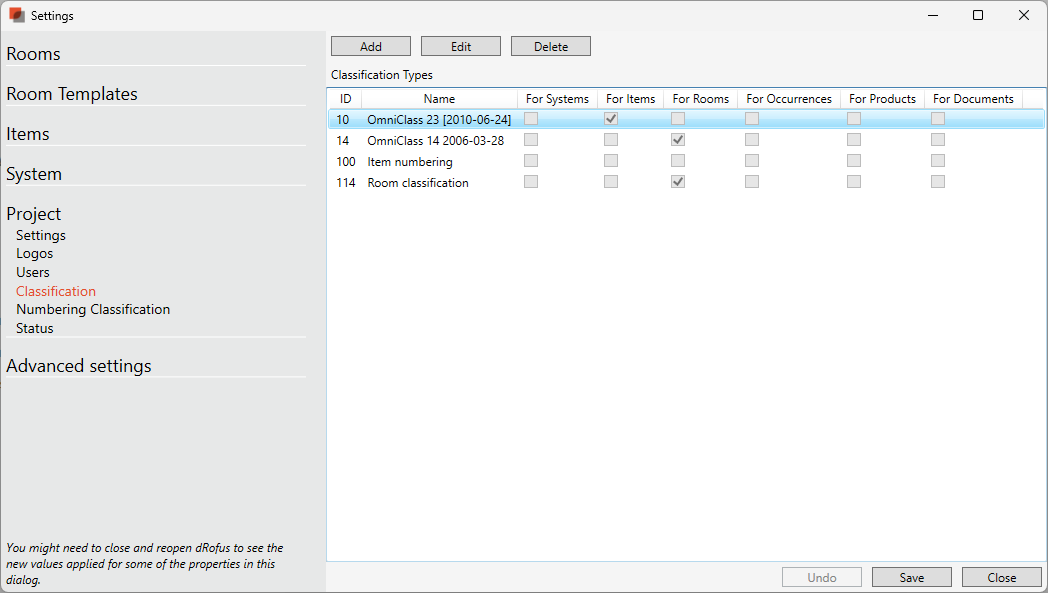Click the Add classification type button

tap(371, 47)
